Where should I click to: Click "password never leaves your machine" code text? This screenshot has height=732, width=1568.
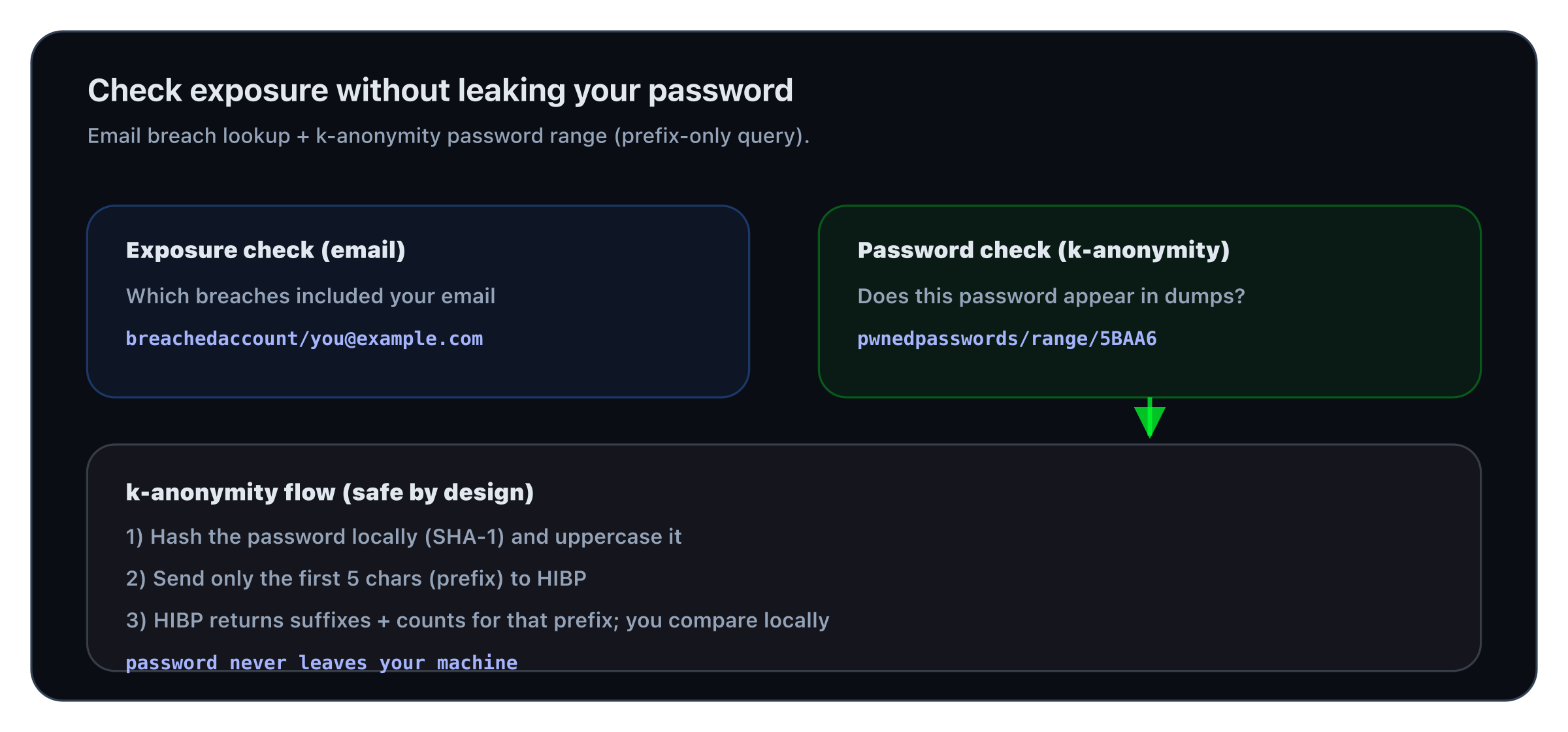click(x=321, y=663)
